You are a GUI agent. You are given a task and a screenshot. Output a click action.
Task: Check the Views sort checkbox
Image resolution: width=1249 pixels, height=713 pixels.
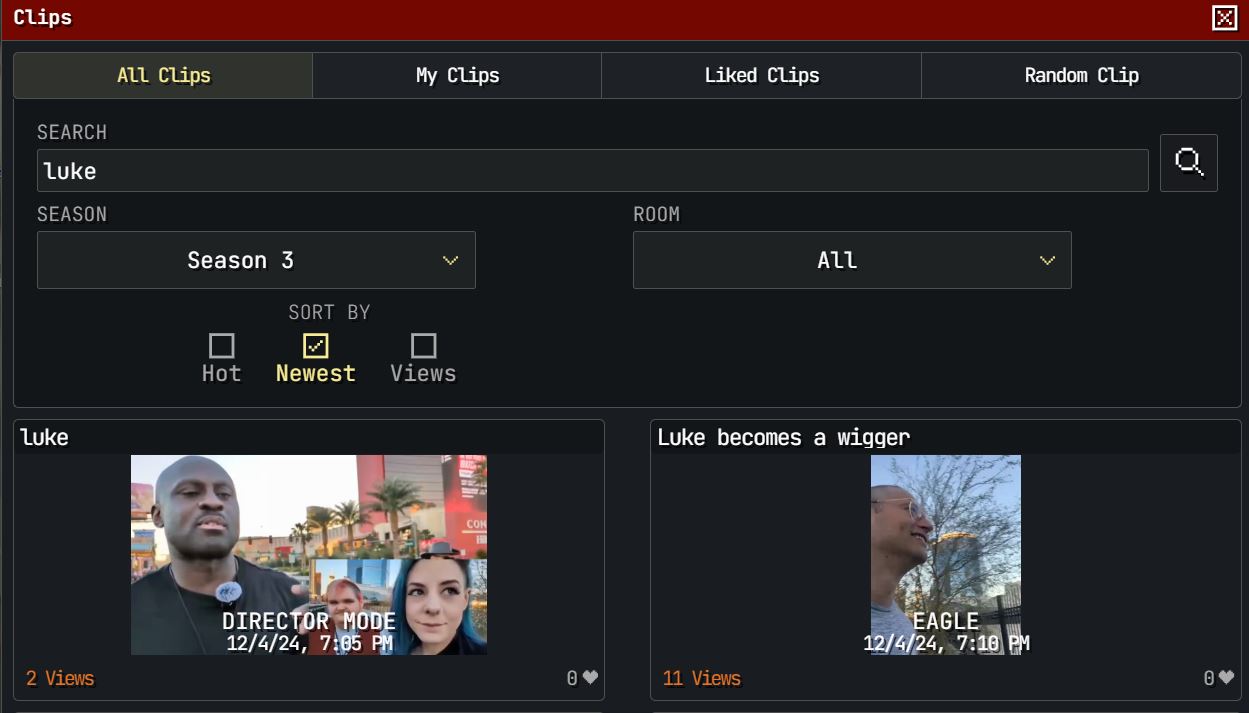click(423, 346)
